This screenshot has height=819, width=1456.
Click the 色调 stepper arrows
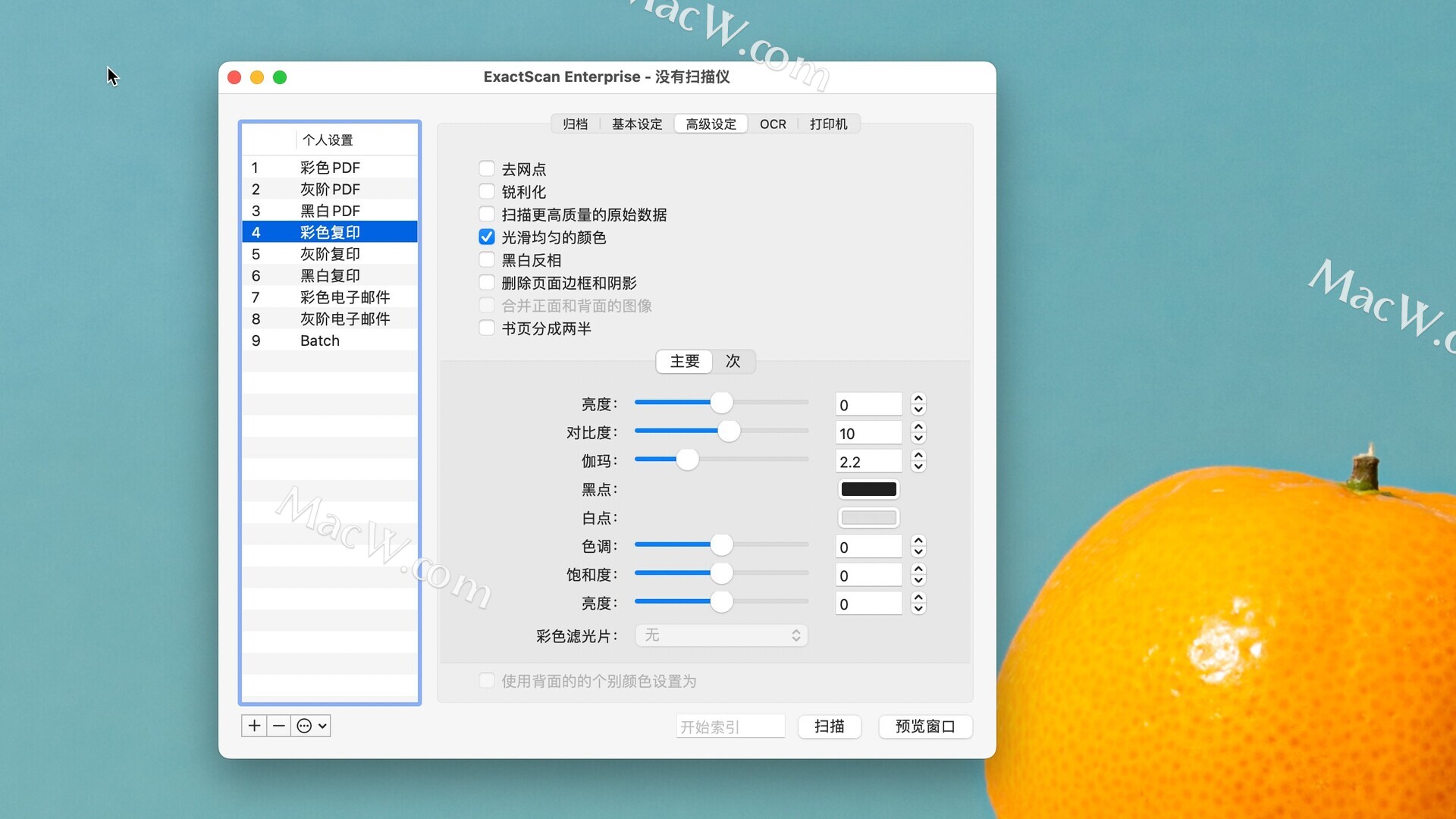pos(918,546)
